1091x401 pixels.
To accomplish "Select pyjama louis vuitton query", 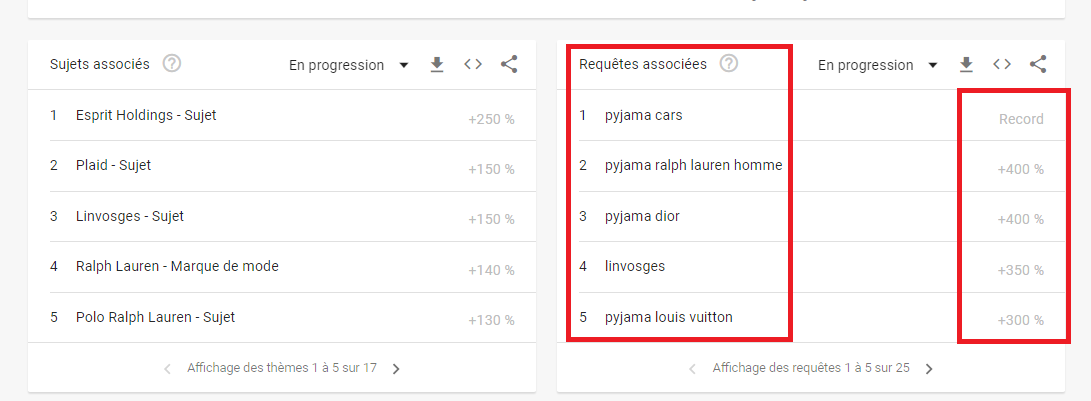I will click(811, 317).
